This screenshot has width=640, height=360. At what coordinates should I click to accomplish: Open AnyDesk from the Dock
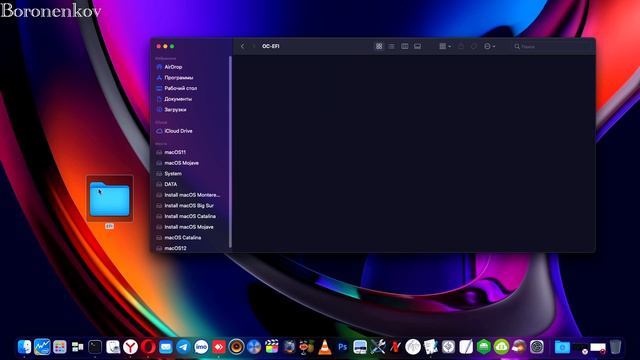219,347
